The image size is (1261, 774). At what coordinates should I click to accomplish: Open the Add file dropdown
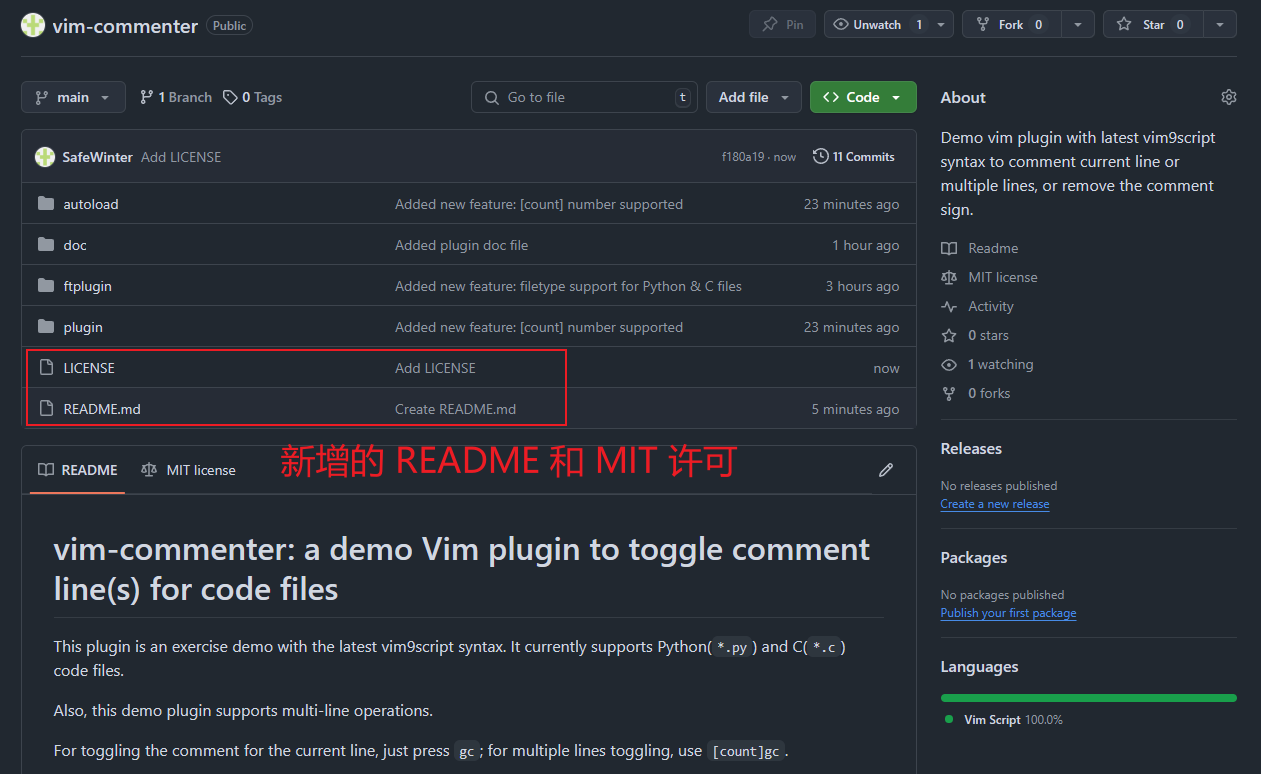pyautogui.click(x=754, y=97)
